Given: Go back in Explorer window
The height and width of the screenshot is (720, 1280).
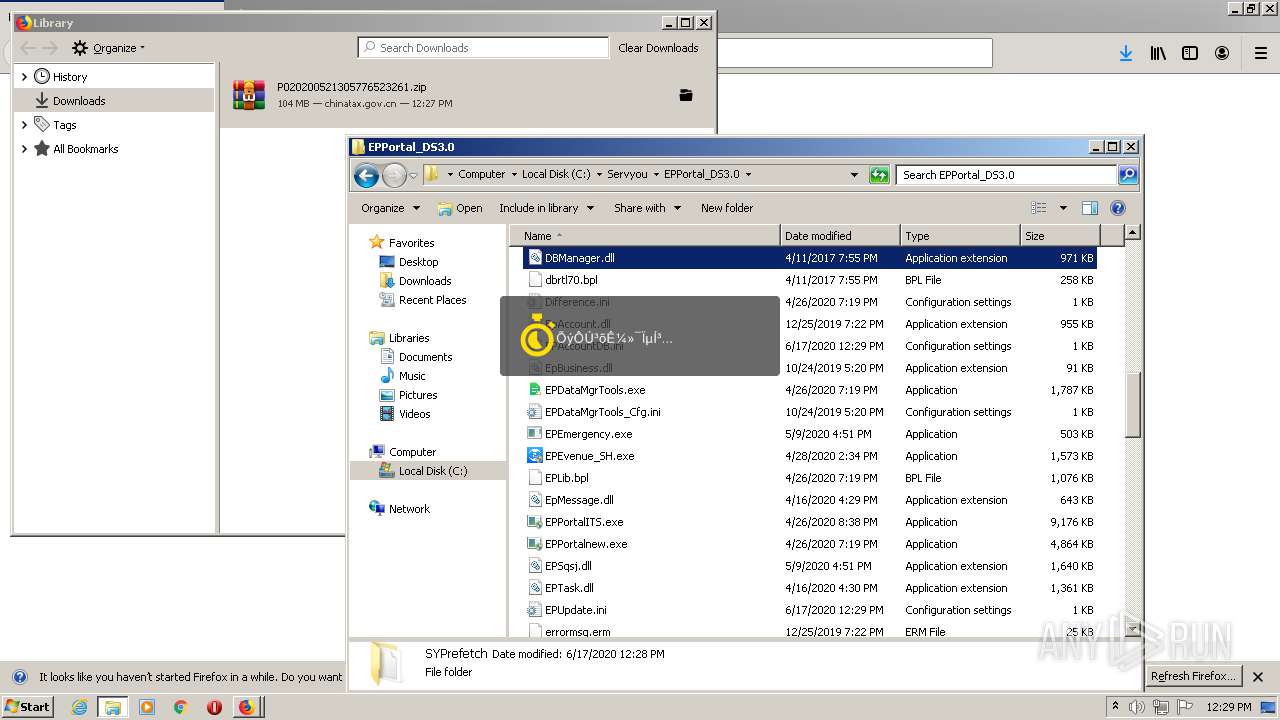Looking at the screenshot, I should [x=366, y=176].
